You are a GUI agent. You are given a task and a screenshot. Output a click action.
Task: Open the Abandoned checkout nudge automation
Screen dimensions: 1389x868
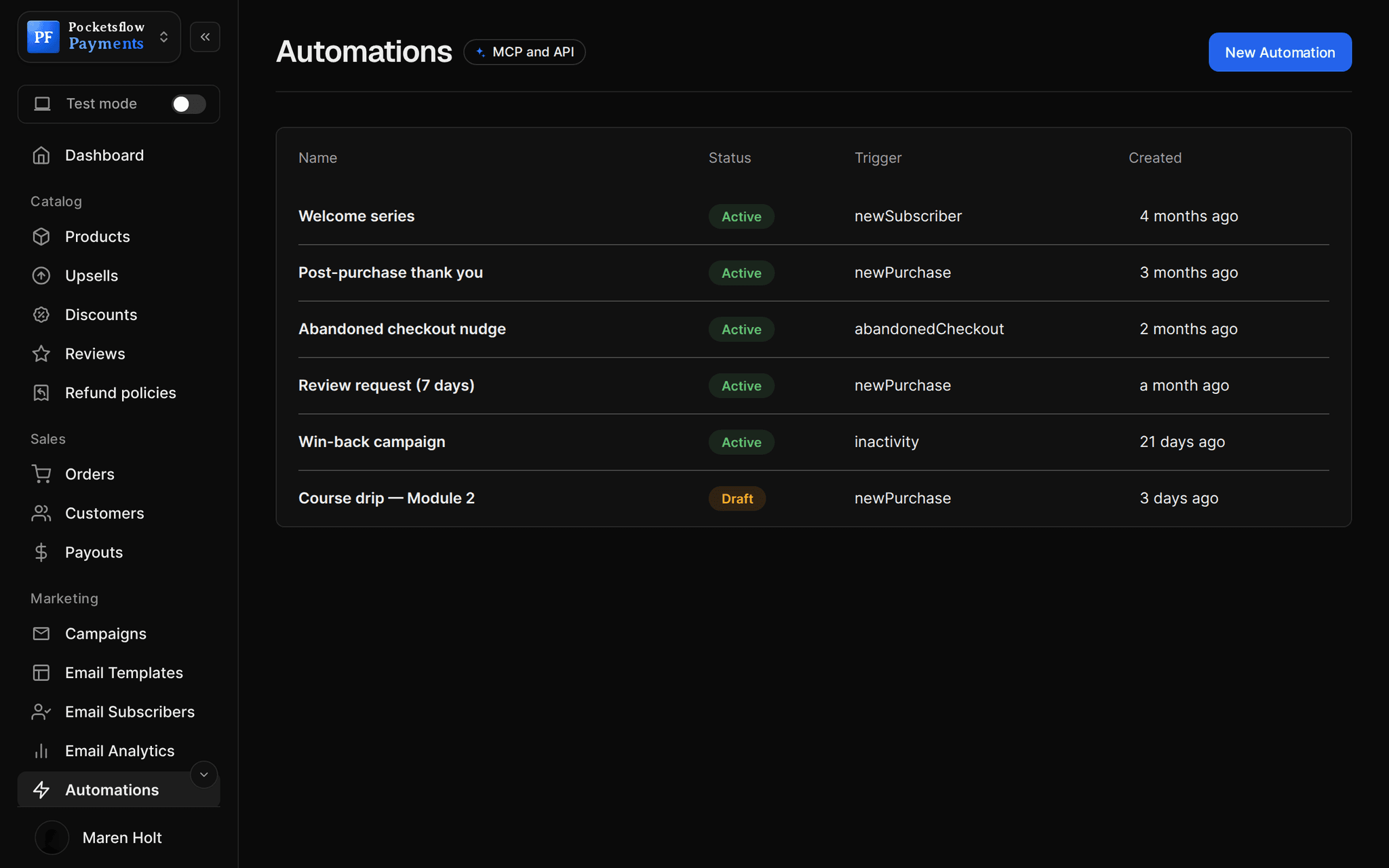(x=813, y=329)
